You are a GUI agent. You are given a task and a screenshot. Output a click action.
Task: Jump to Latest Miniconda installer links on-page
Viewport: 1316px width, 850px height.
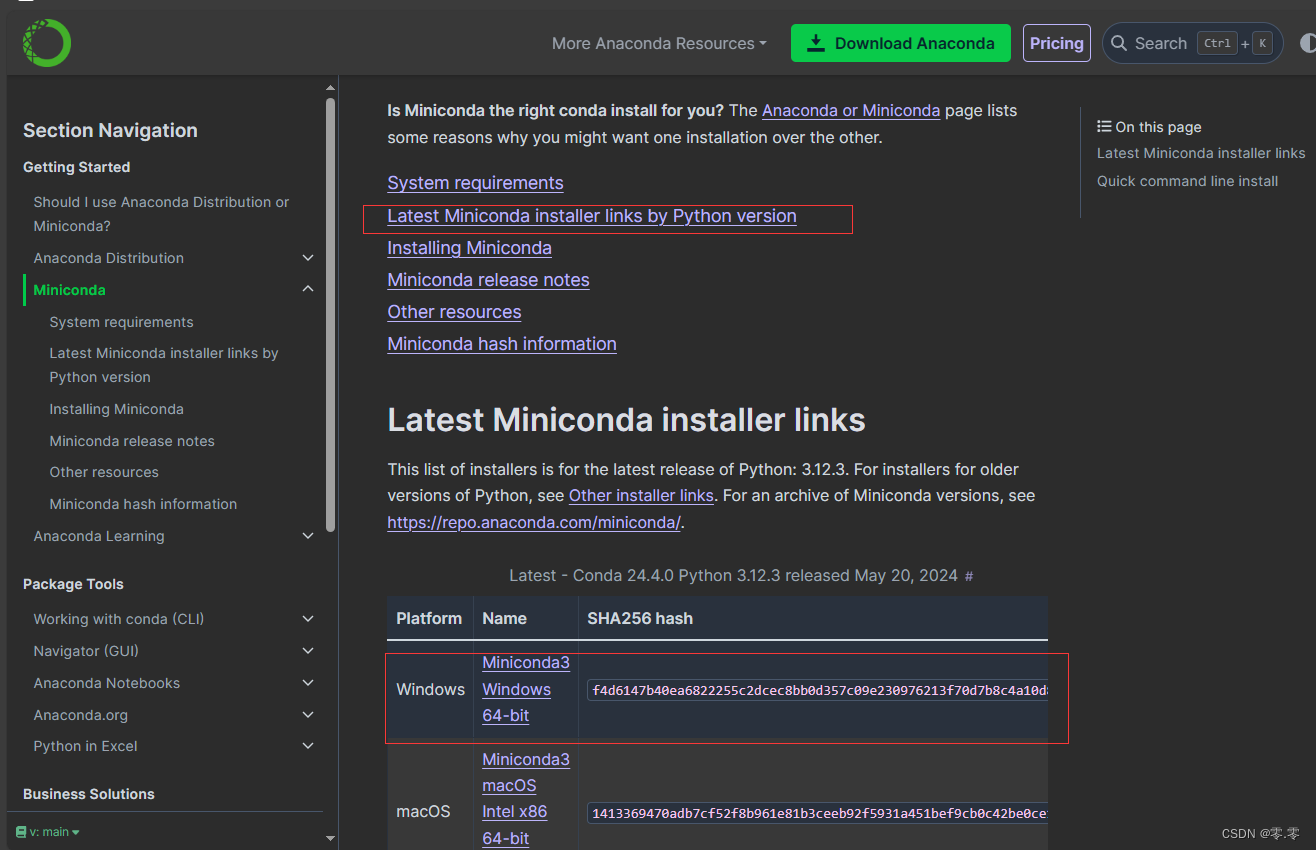1201,153
